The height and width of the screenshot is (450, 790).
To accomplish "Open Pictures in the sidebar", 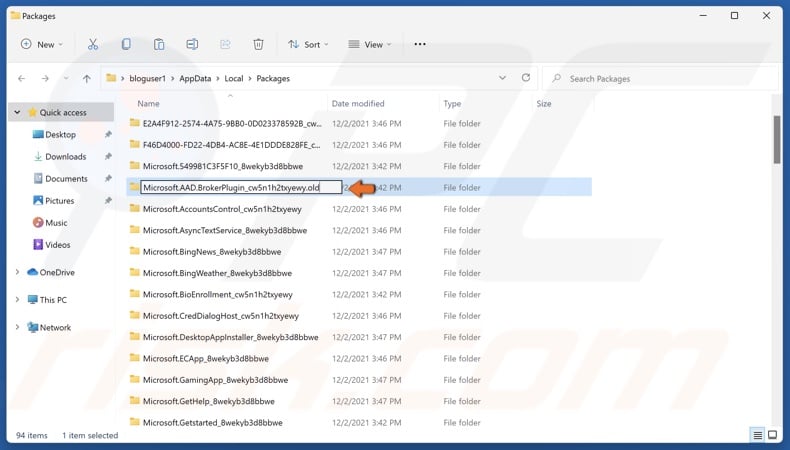I will (59, 201).
